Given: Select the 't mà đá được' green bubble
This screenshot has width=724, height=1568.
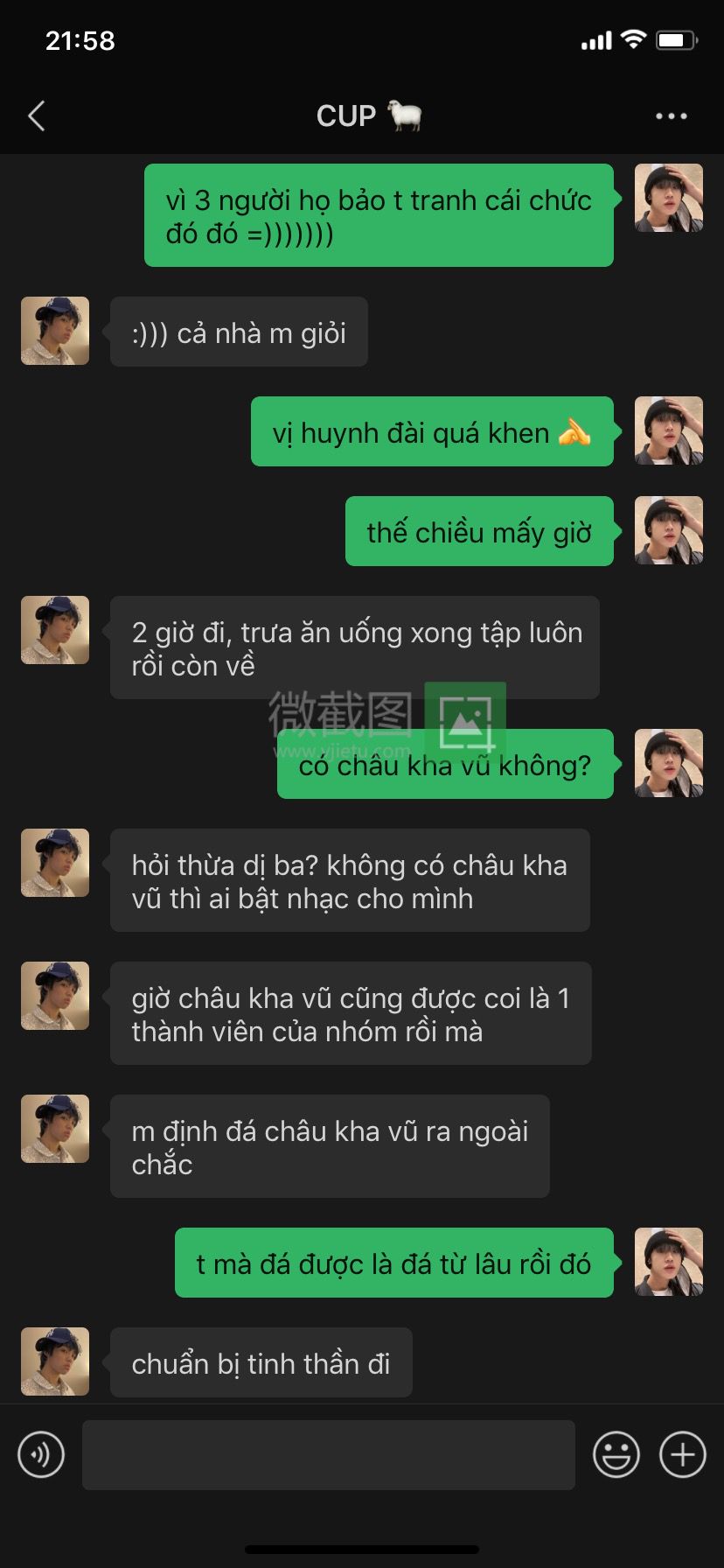Looking at the screenshot, I should click(x=394, y=1263).
